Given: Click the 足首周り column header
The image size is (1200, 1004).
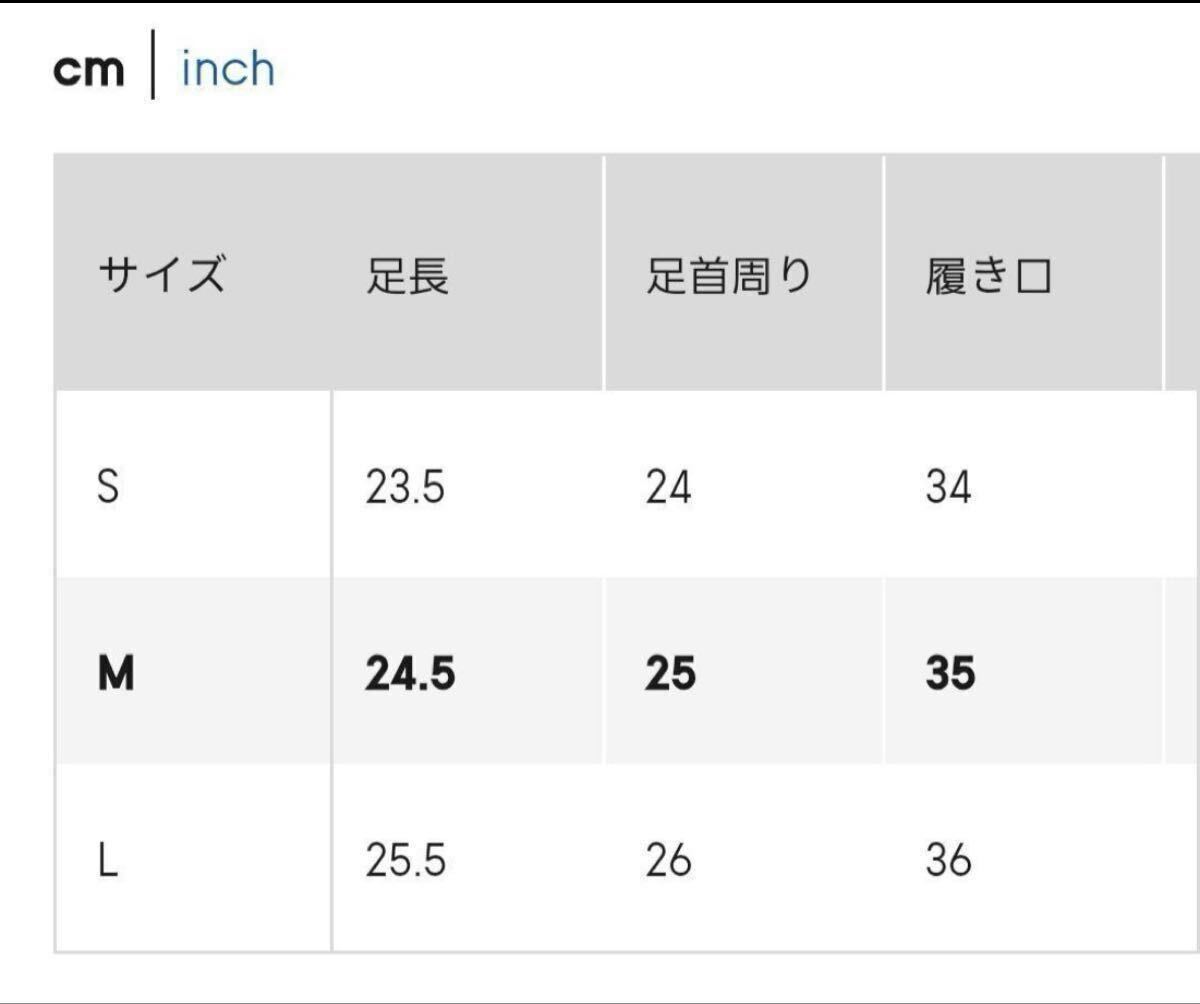Looking at the screenshot, I should [x=728, y=275].
